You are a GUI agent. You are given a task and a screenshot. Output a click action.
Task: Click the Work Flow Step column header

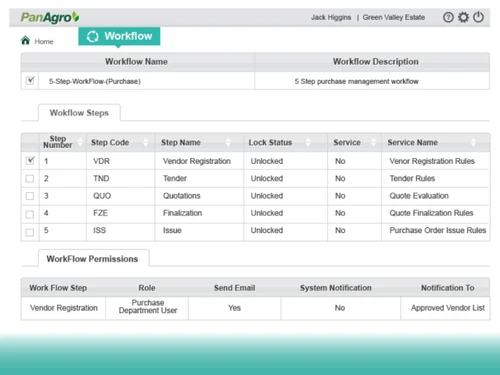[x=58, y=288]
